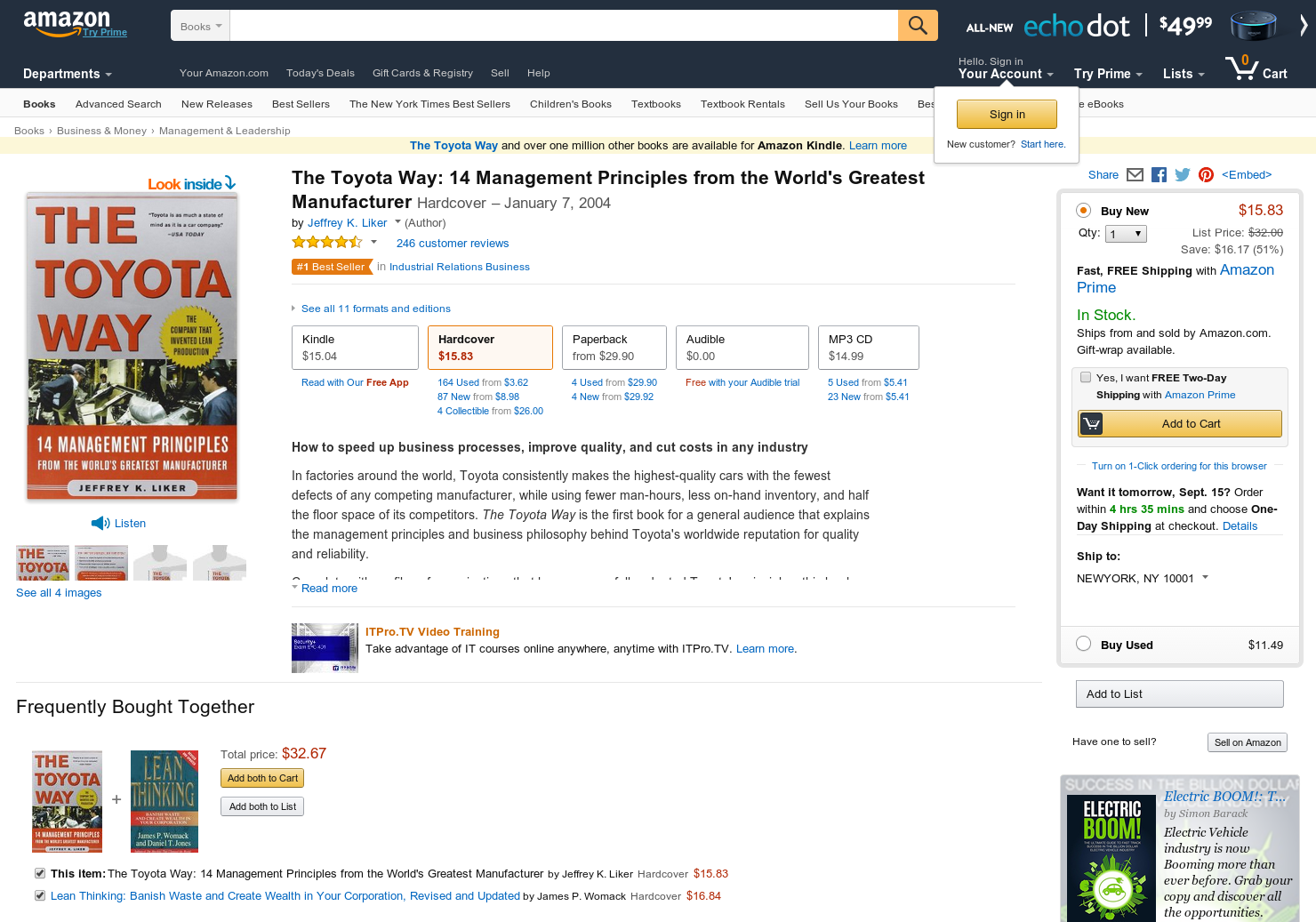1316x922 pixels.
Task: Click Start here new customer link
Action: coord(1042,144)
